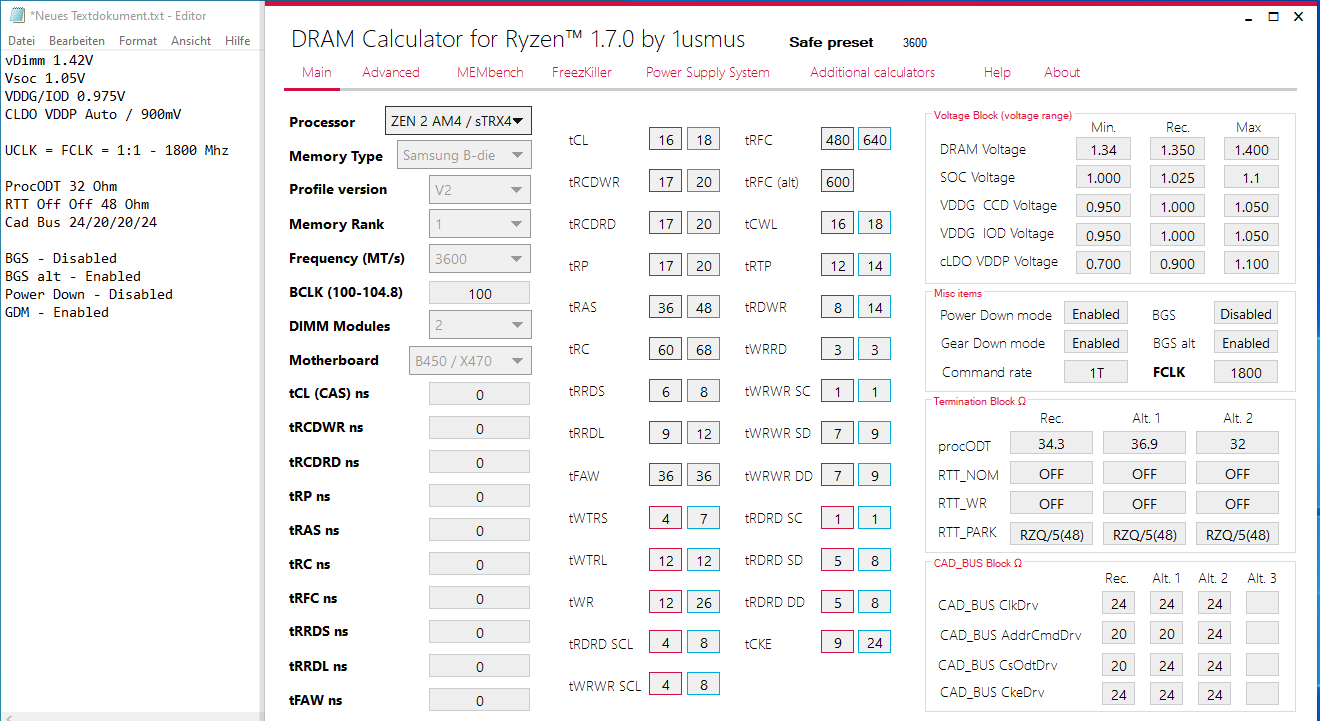Click the tRFC ns input field
Image resolution: width=1320 pixels, height=721 pixels.
[480, 598]
